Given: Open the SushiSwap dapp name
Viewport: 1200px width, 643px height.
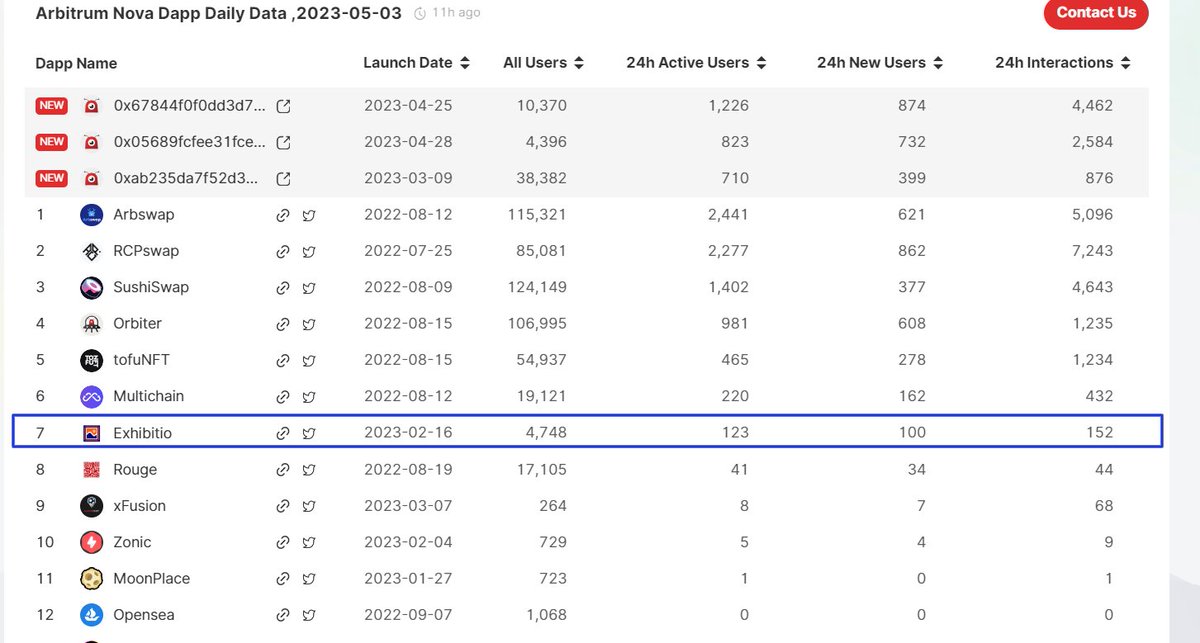Looking at the screenshot, I should click(x=151, y=287).
